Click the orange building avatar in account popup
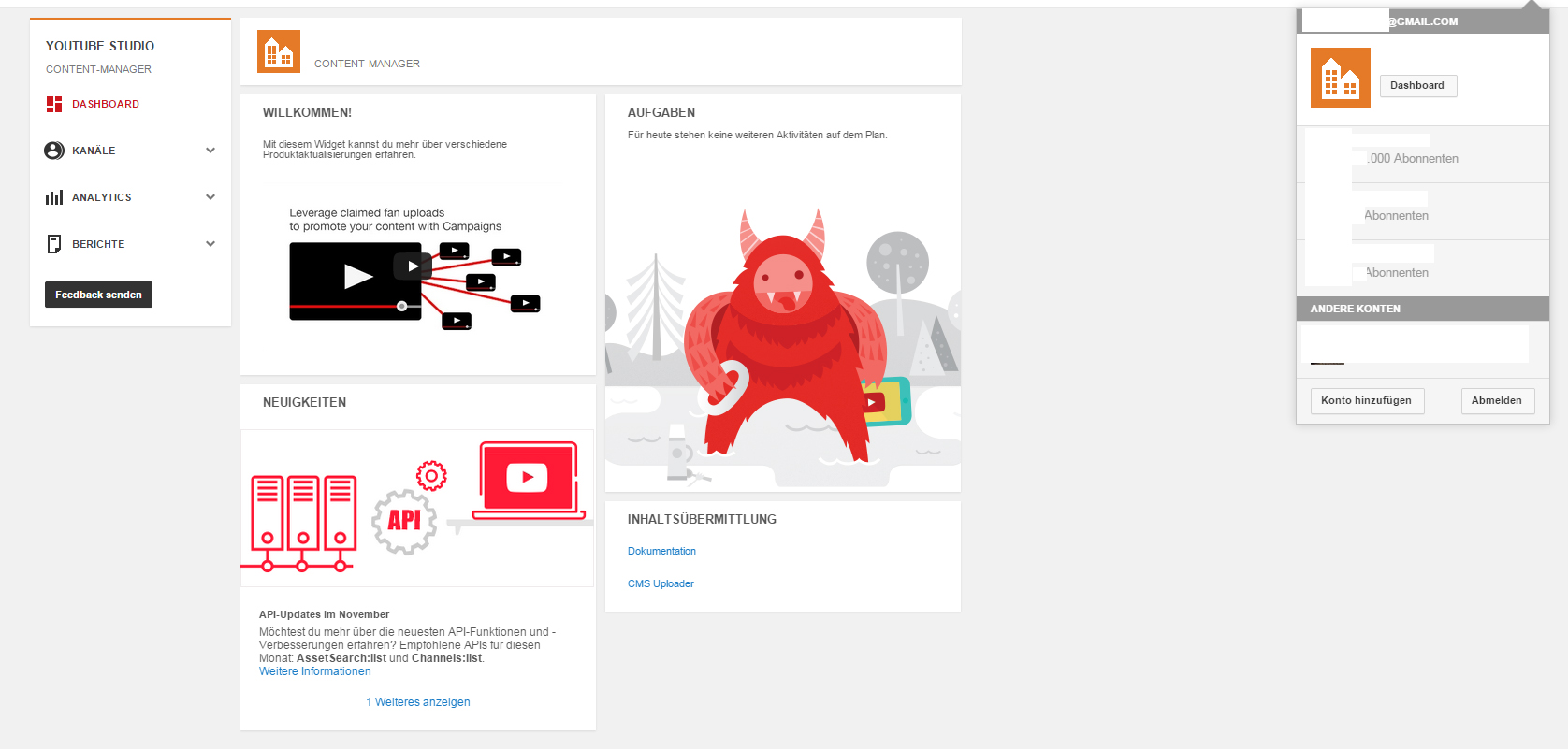 coord(1340,78)
